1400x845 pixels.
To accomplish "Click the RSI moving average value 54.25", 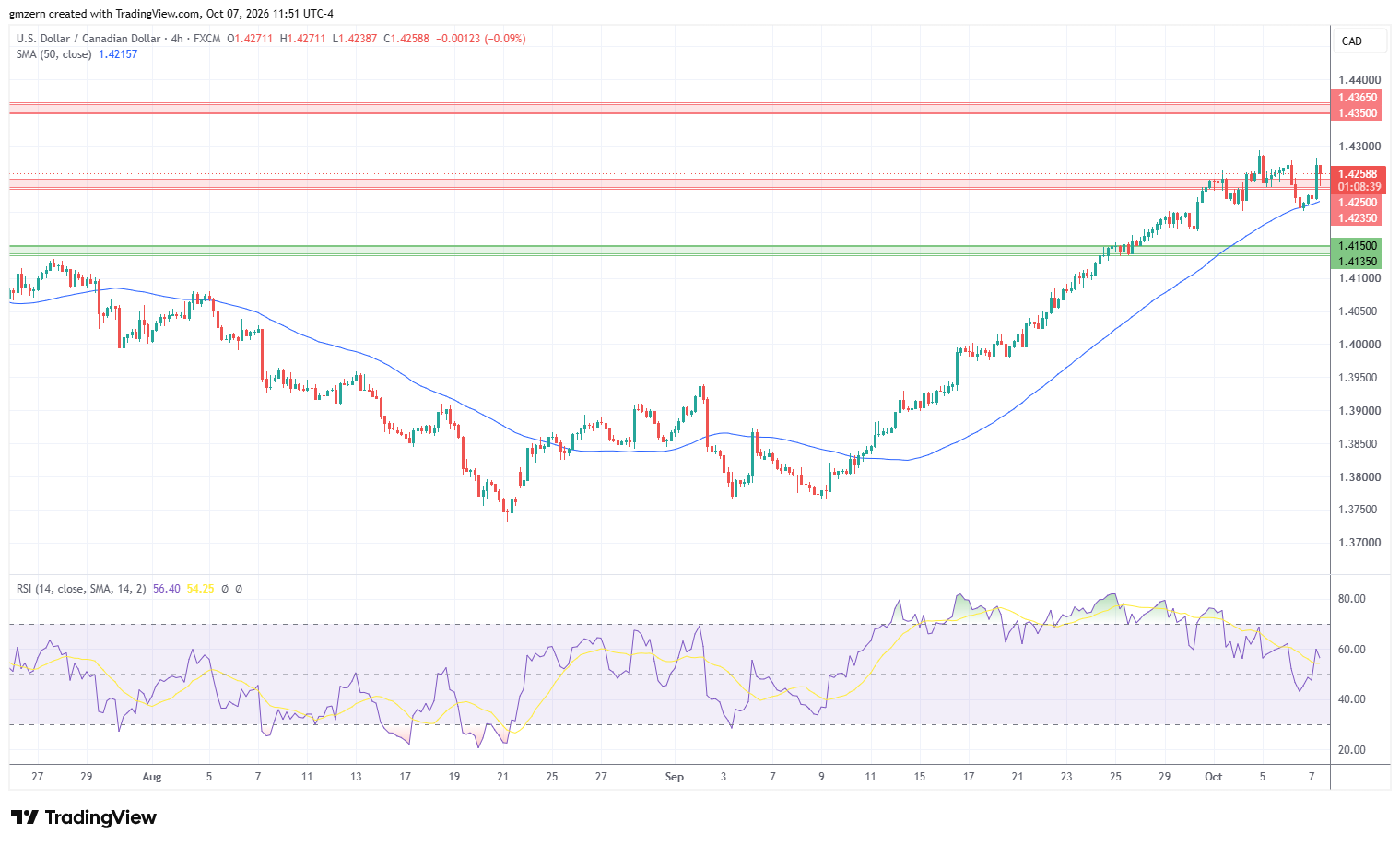I will tap(200, 589).
